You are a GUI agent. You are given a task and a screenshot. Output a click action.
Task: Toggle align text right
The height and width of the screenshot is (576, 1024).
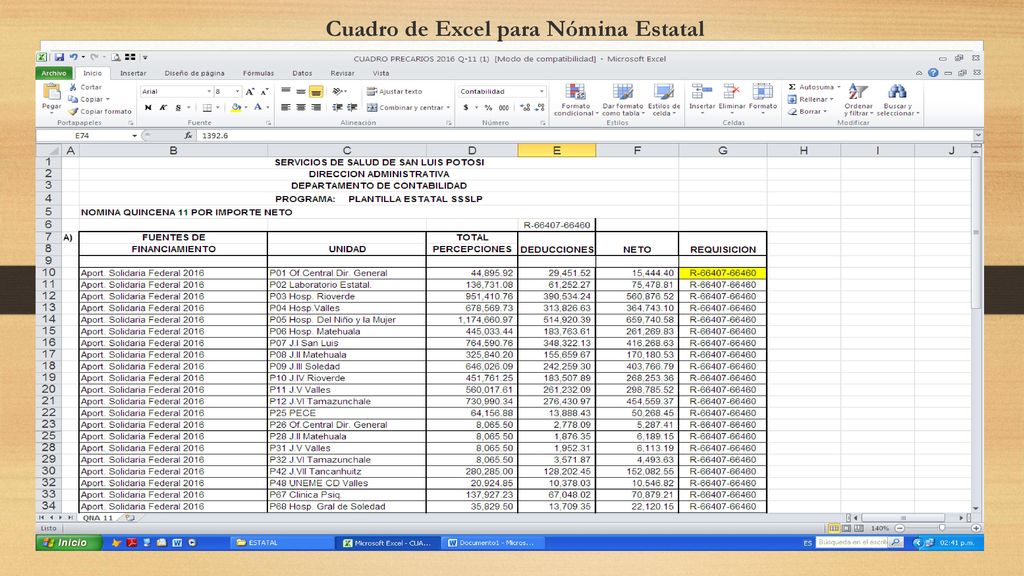point(316,108)
